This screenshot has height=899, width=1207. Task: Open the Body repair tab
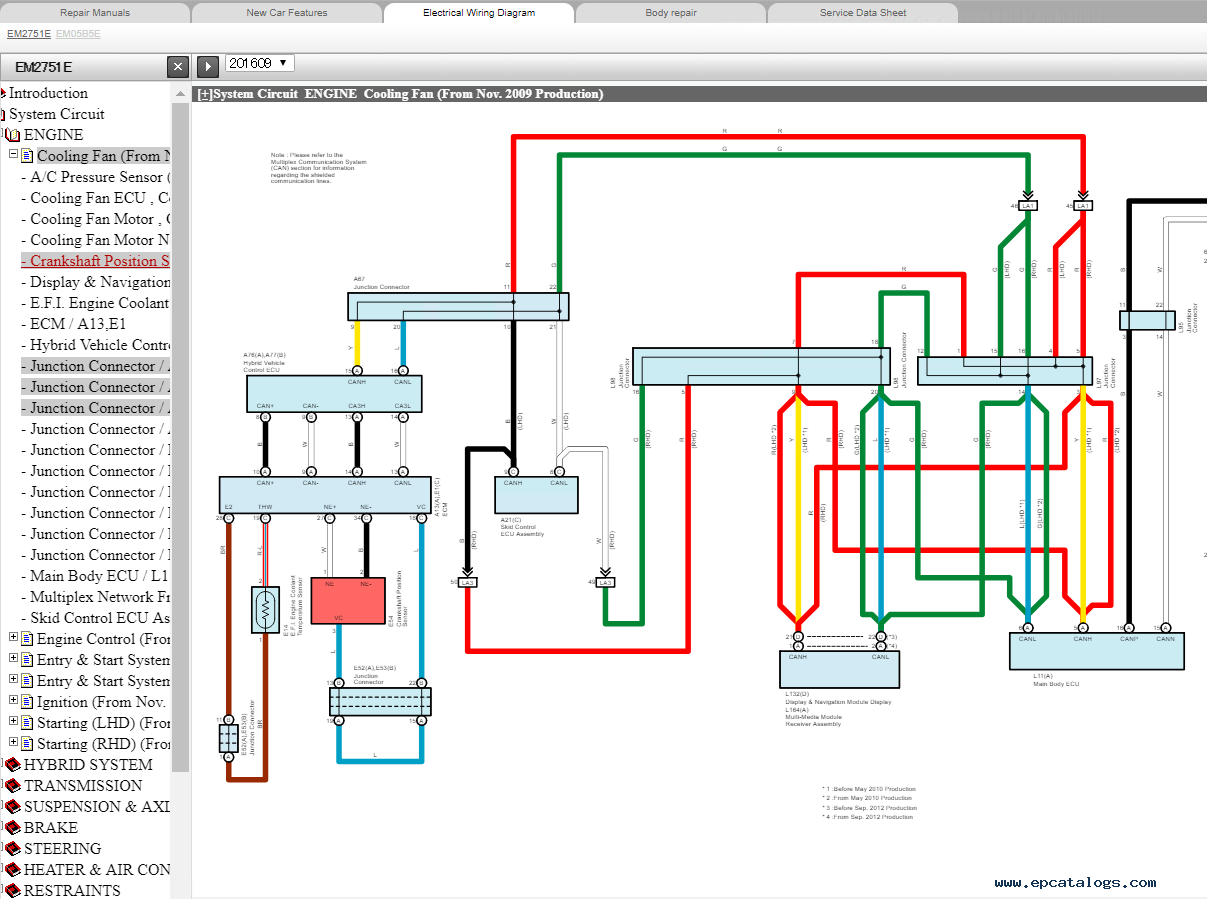(x=671, y=13)
